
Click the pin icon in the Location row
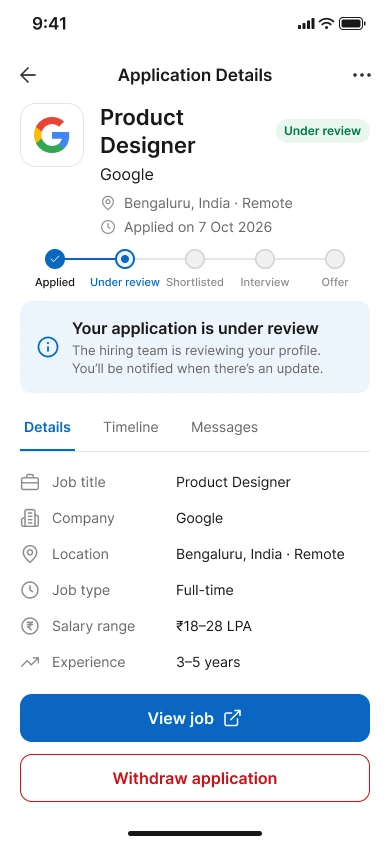[30, 554]
